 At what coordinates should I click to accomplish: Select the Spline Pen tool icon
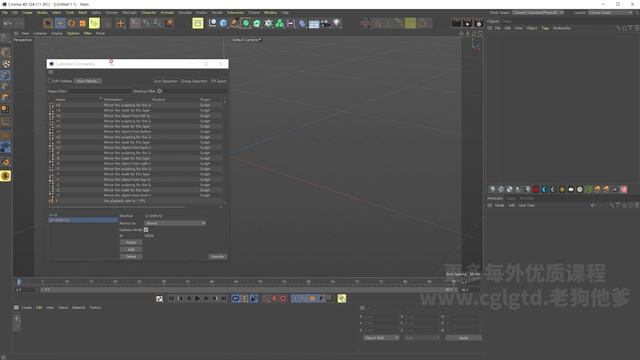pos(235,23)
